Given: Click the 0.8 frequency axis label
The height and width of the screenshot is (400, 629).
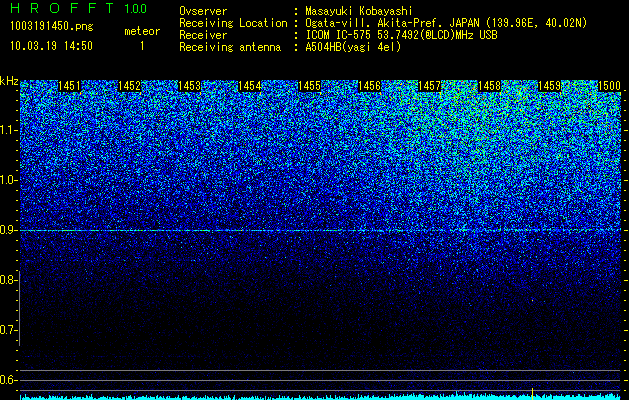Looking at the screenshot, I should (8, 280).
